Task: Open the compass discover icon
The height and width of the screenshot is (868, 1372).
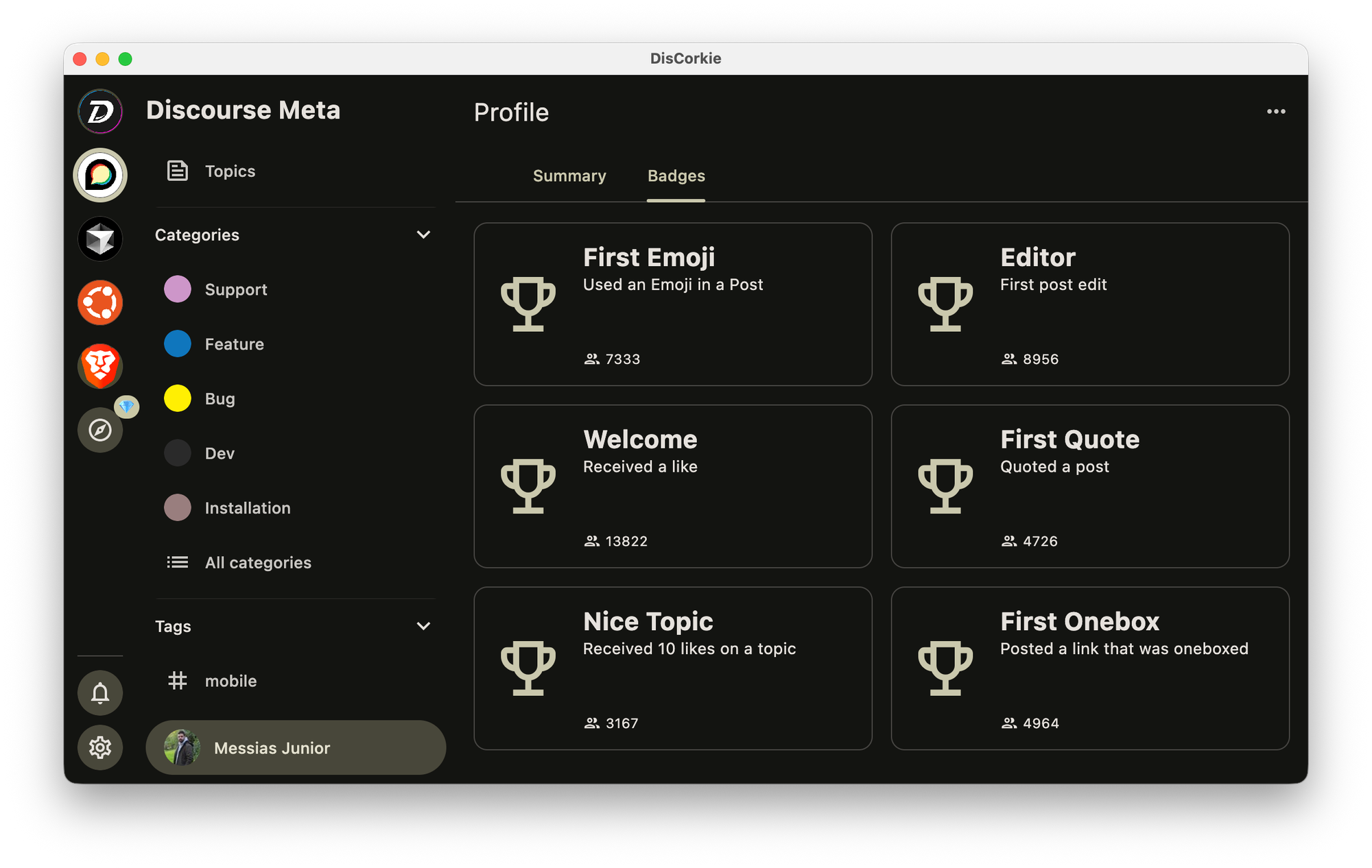Action: coord(100,430)
